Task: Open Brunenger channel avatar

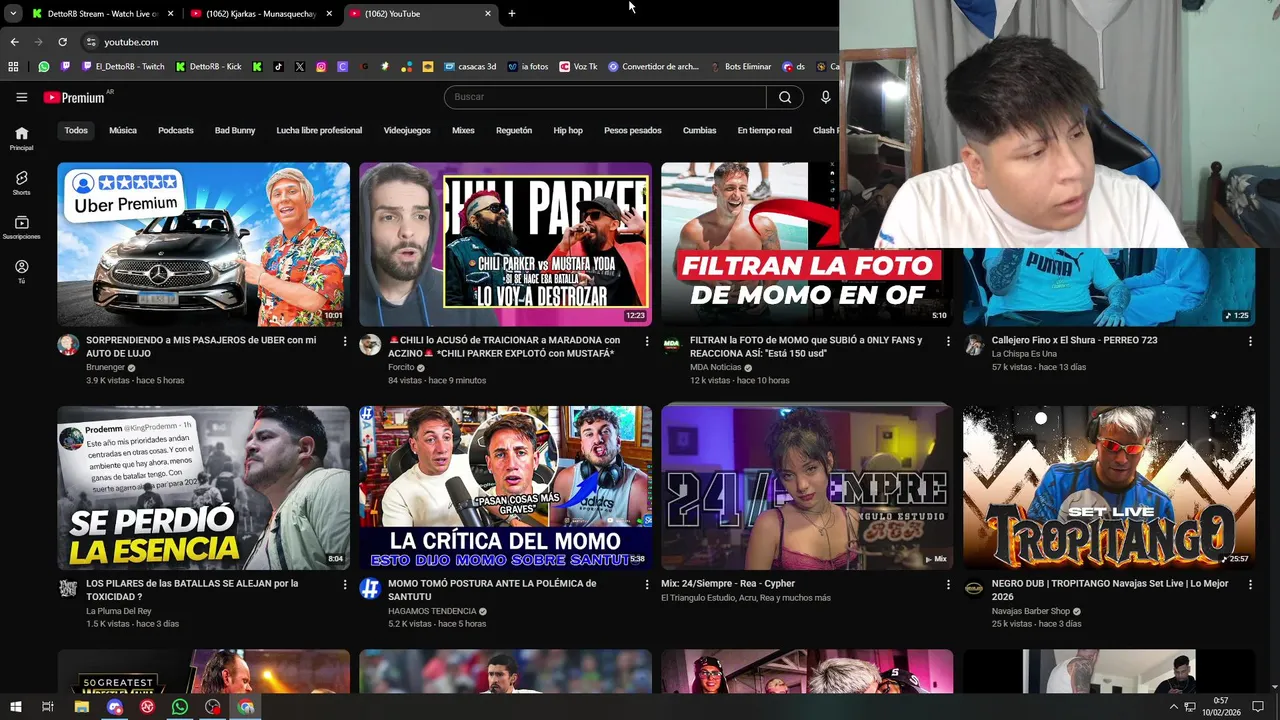Action: tap(68, 345)
